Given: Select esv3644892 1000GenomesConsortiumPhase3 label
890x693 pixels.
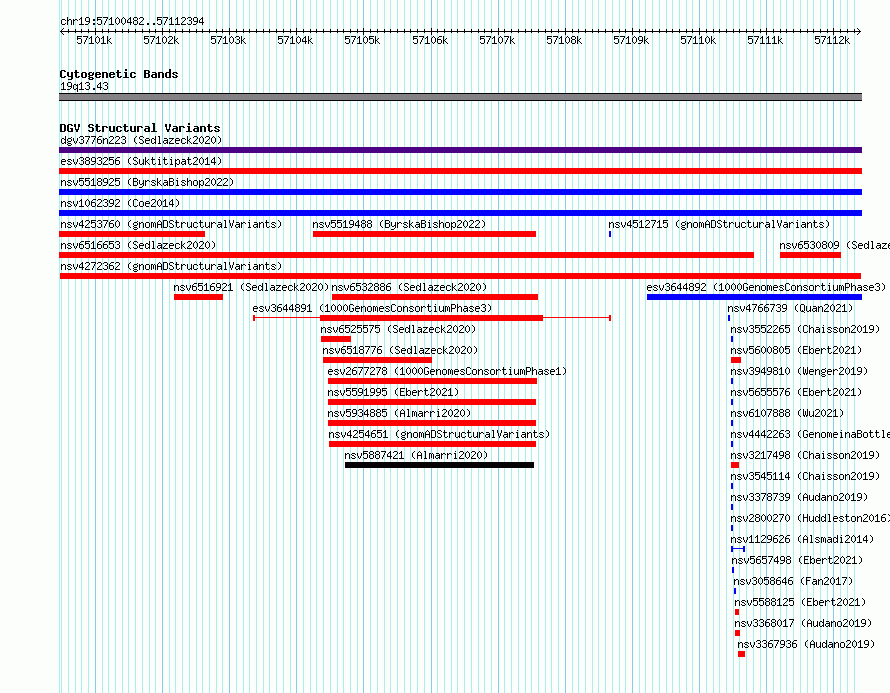Looking at the screenshot, I should [x=766, y=287].
